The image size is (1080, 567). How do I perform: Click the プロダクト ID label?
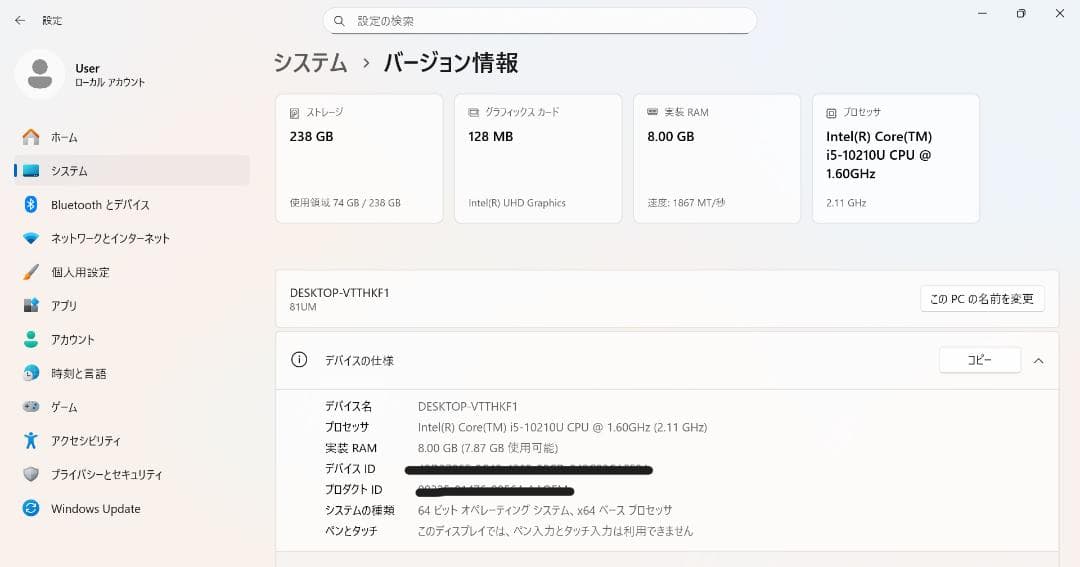click(353, 489)
